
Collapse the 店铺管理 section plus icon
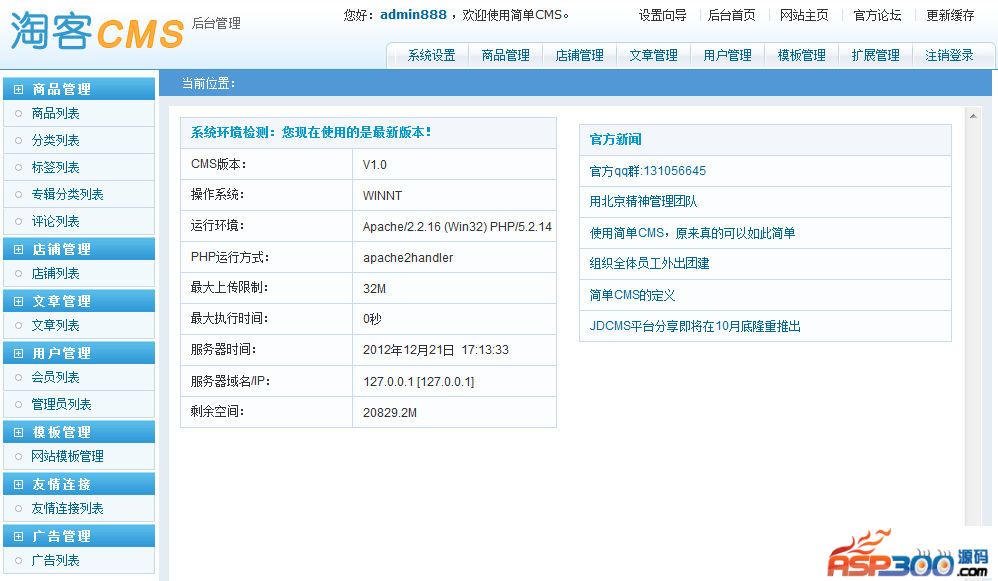pyautogui.click(x=18, y=249)
